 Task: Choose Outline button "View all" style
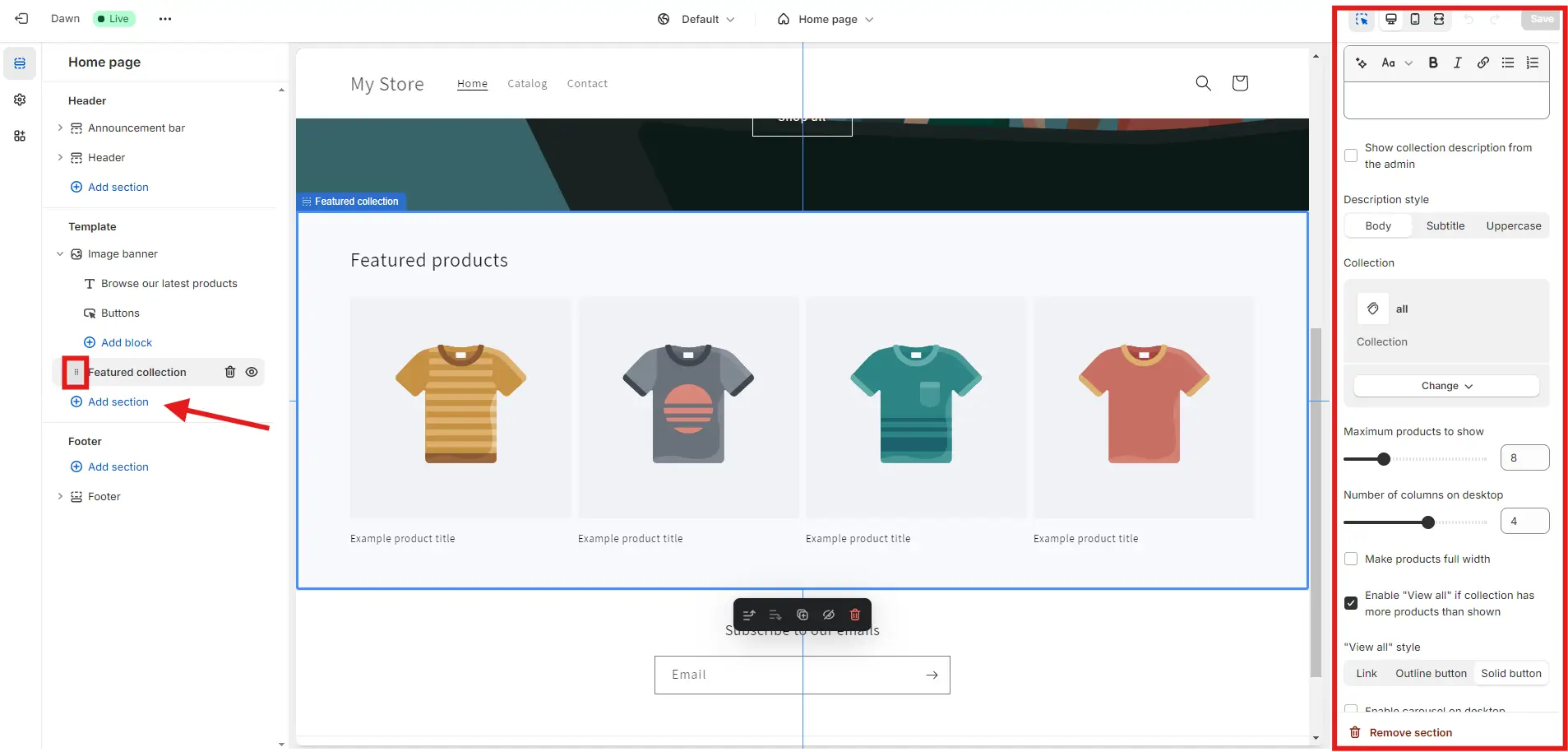click(1431, 673)
